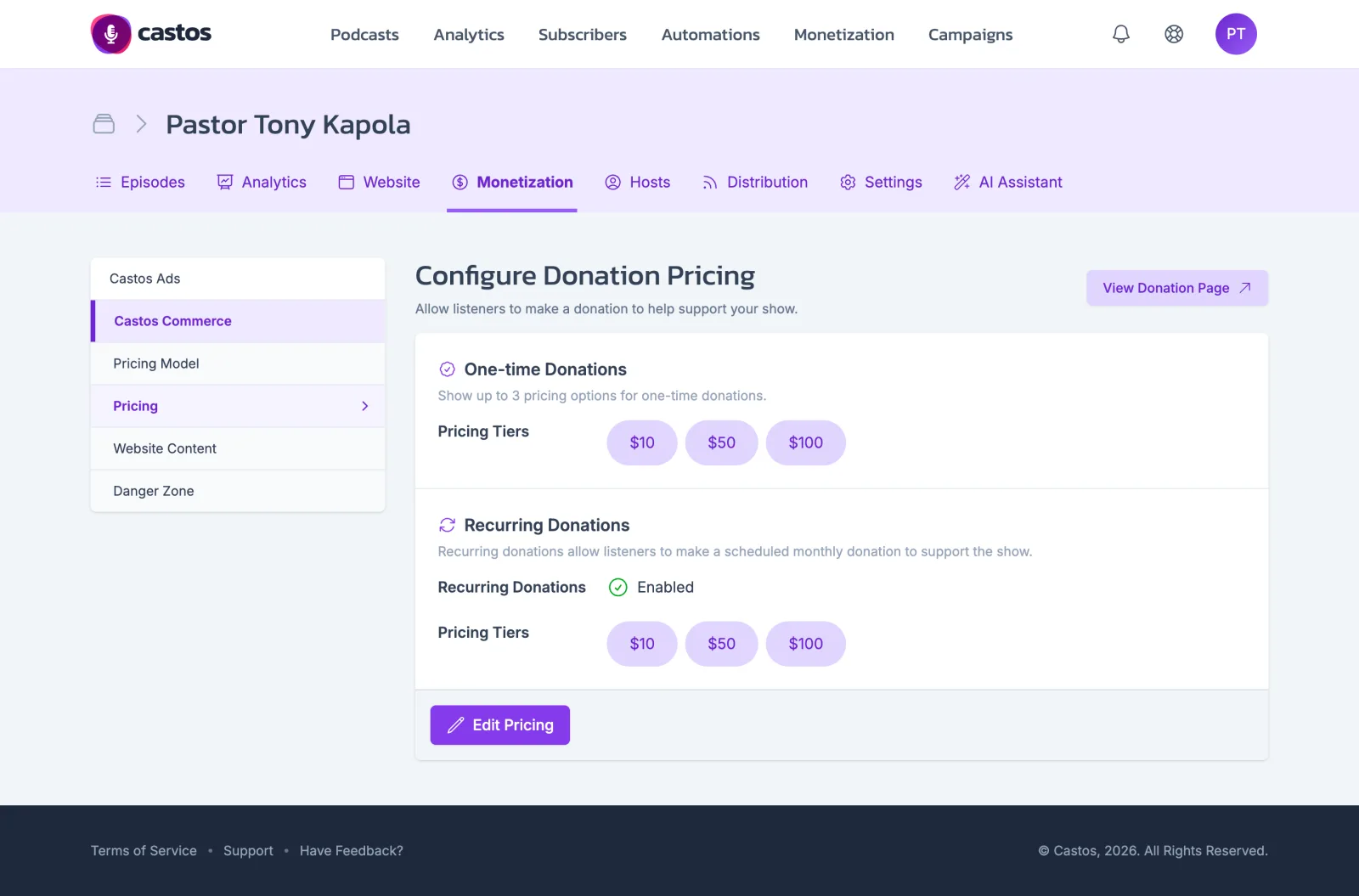The width and height of the screenshot is (1359, 896).
Task: Open View Donation Page
Action: [1177, 288]
